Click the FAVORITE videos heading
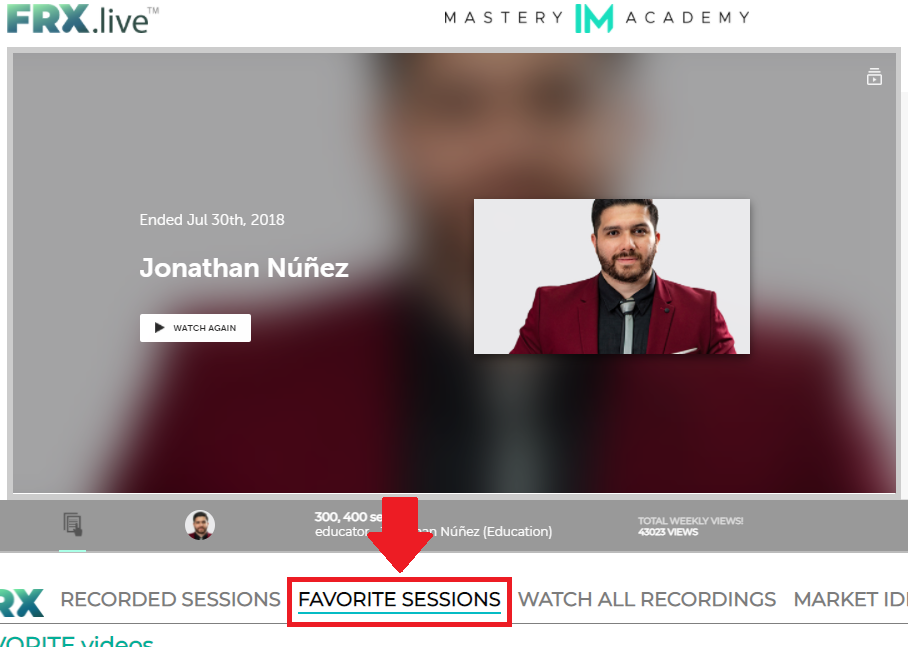Viewport: 908px width, 647px height. [76, 641]
